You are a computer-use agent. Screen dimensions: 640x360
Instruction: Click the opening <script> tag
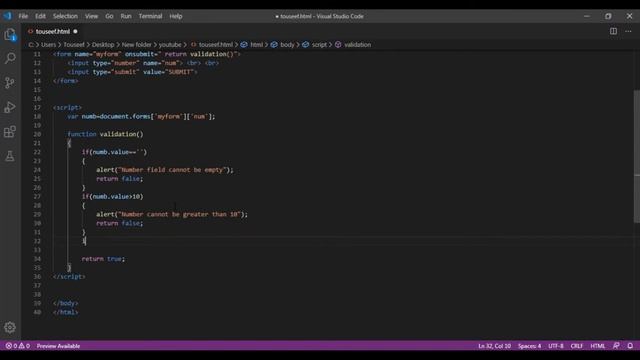point(67,107)
